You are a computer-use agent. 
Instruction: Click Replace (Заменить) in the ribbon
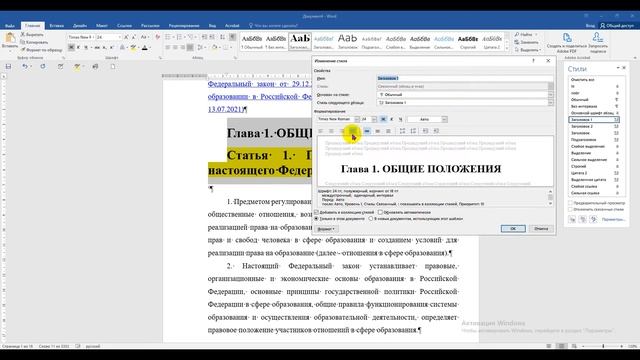(x=527, y=42)
